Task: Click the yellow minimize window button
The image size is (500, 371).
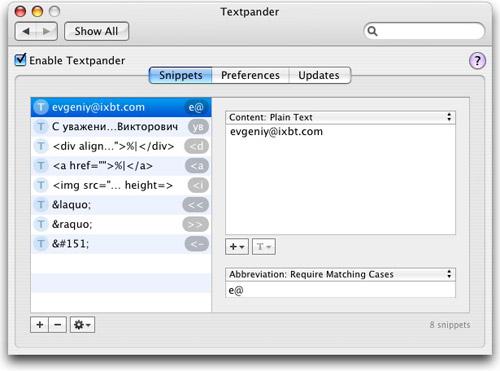Action: point(37,12)
